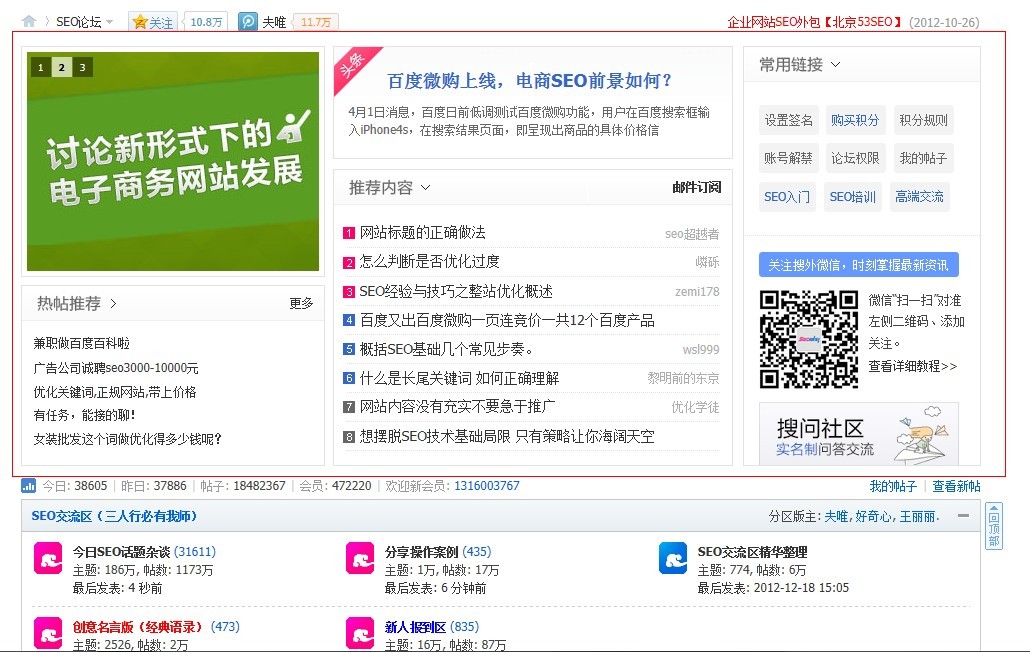Screen dimensions: 1030x652
Task: Click author name wsl999
Action: tap(701, 350)
